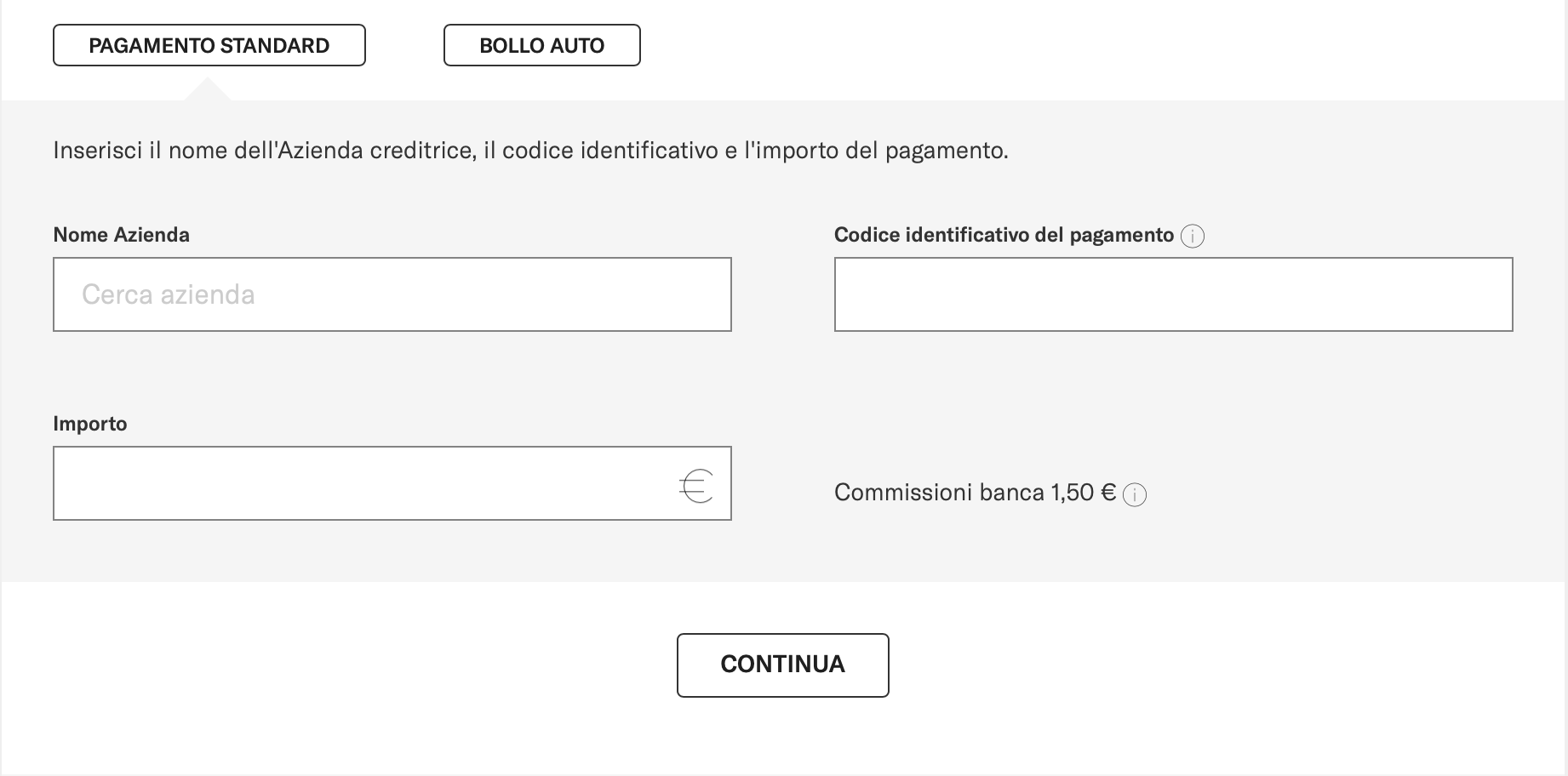Click the Nome Azienda label
This screenshot has width=1568, height=776.
[122, 235]
